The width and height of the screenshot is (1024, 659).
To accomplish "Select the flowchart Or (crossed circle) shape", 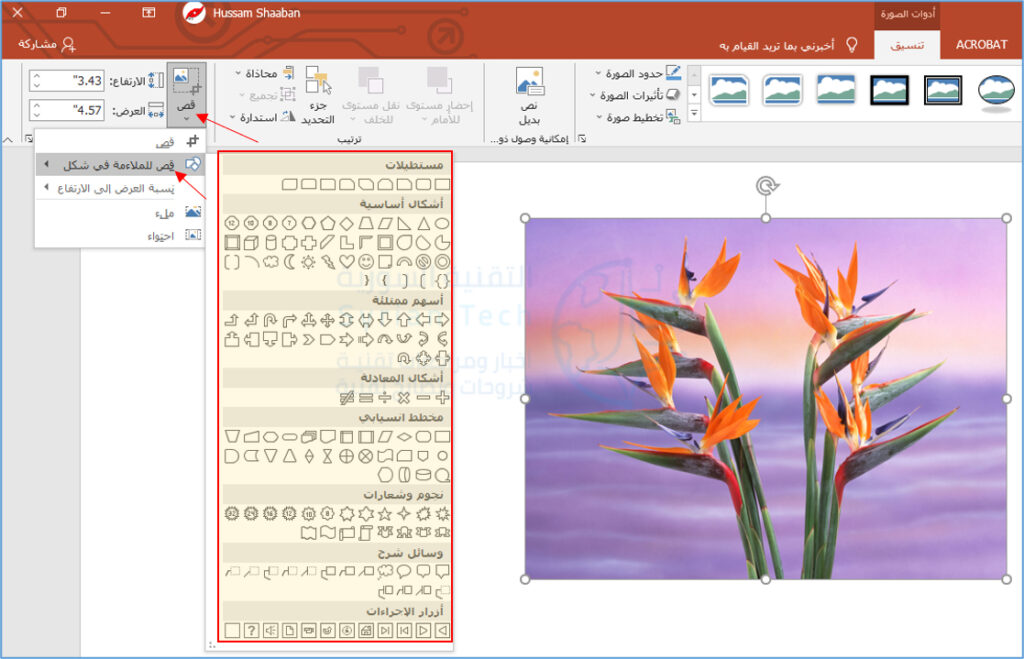I will [347, 456].
